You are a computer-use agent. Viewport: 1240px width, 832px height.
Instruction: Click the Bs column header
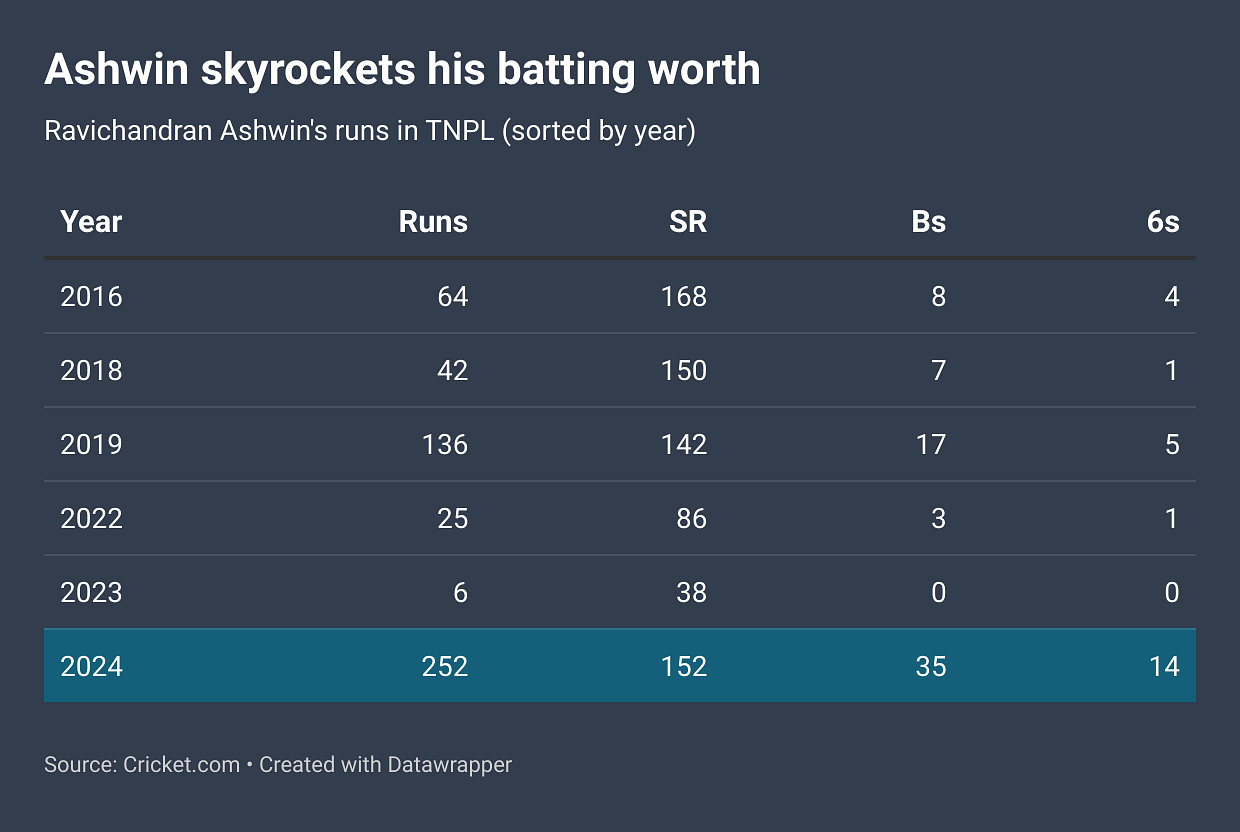point(929,221)
